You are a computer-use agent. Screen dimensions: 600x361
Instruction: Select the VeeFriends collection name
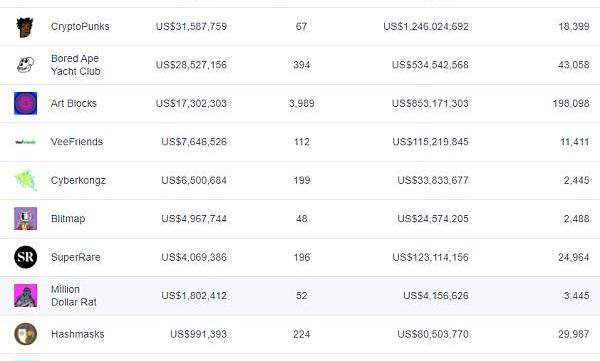pos(77,142)
